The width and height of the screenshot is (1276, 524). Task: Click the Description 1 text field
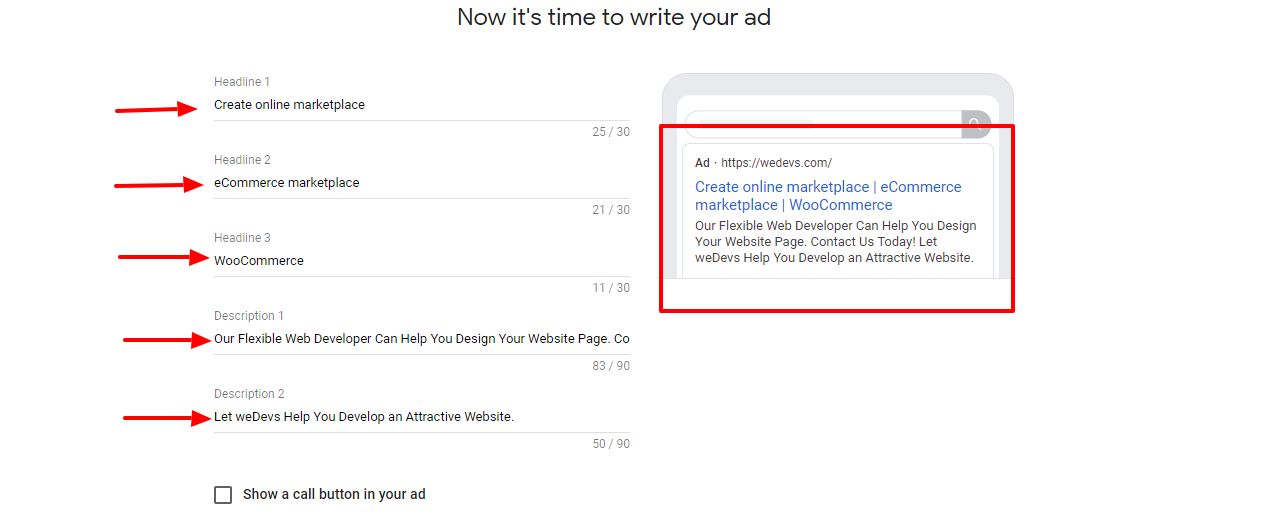pyautogui.click(x=421, y=339)
